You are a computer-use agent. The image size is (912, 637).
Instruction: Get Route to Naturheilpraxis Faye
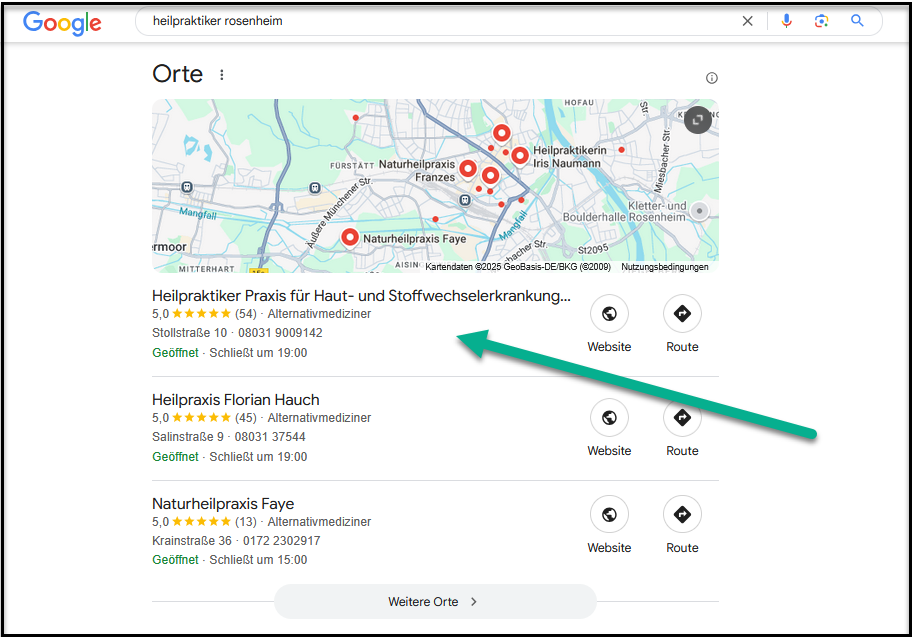pos(682,525)
